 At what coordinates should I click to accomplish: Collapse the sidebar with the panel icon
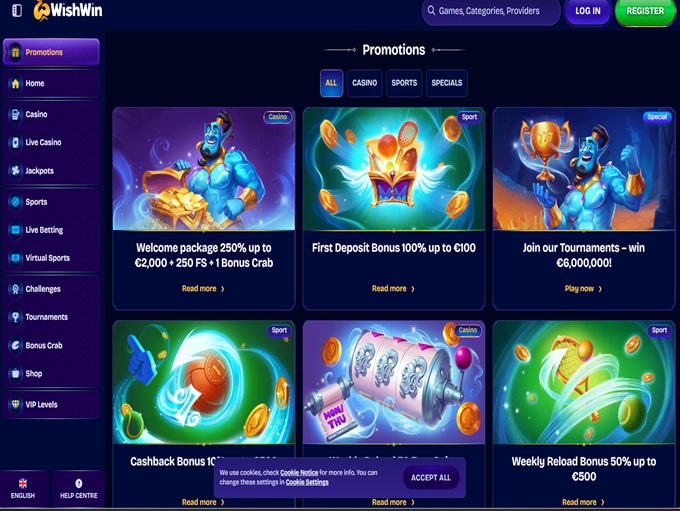17,11
